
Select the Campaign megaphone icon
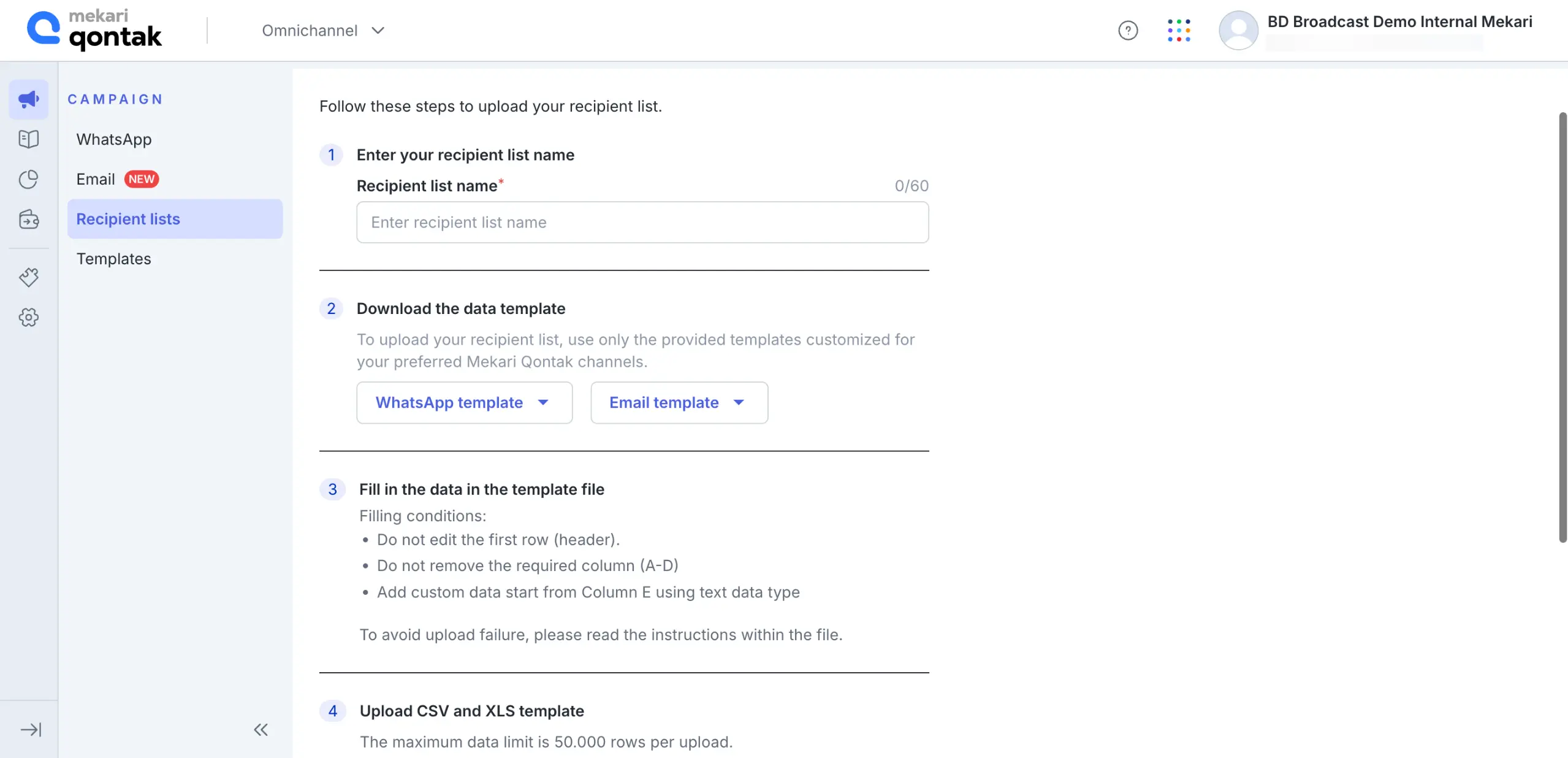click(x=28, y=98)
